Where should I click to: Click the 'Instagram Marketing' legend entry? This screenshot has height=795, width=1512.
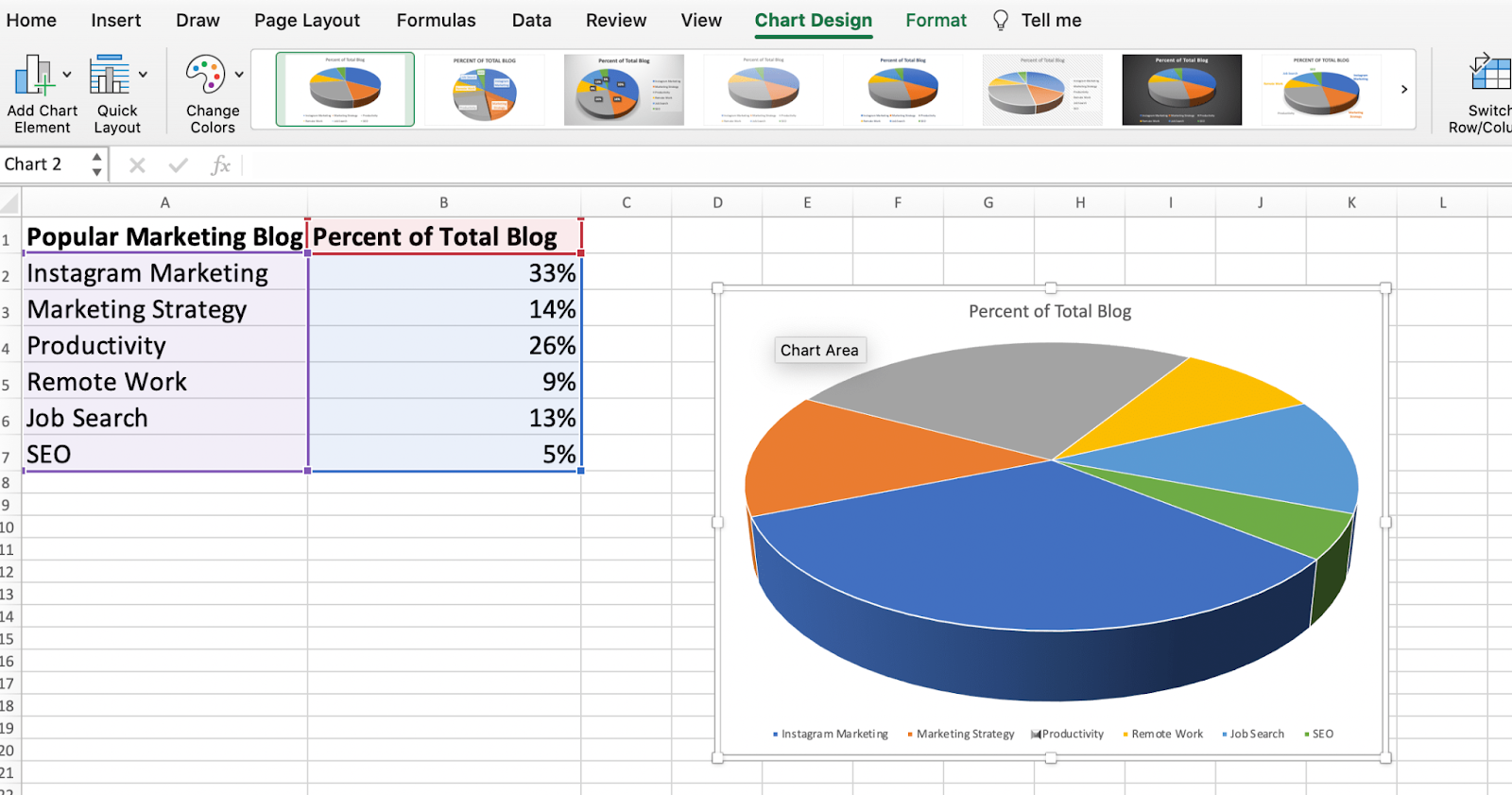coord(831,734)
